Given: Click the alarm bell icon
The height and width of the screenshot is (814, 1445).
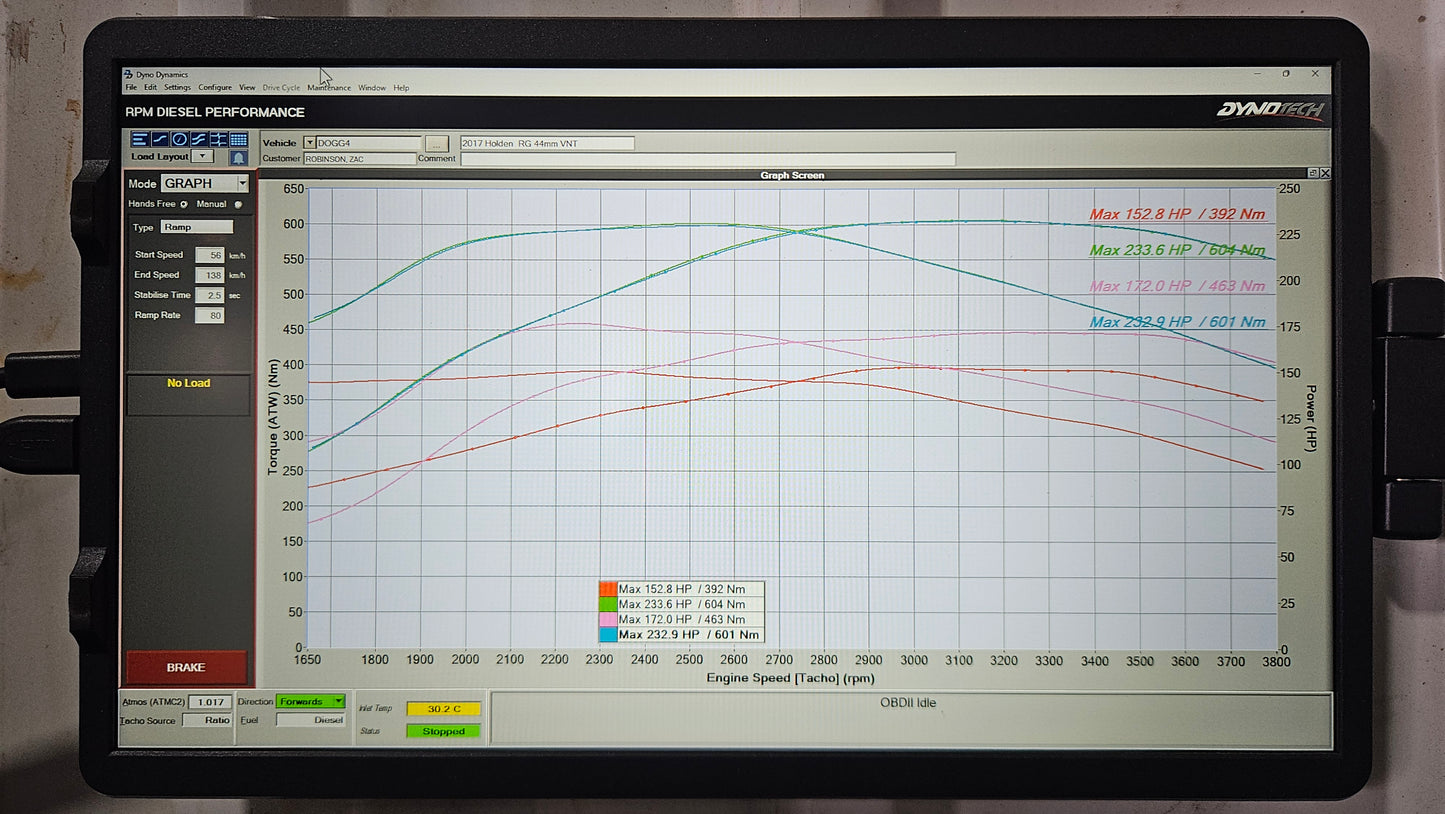Looking at the screenshot, I should (x=238, y=158).
